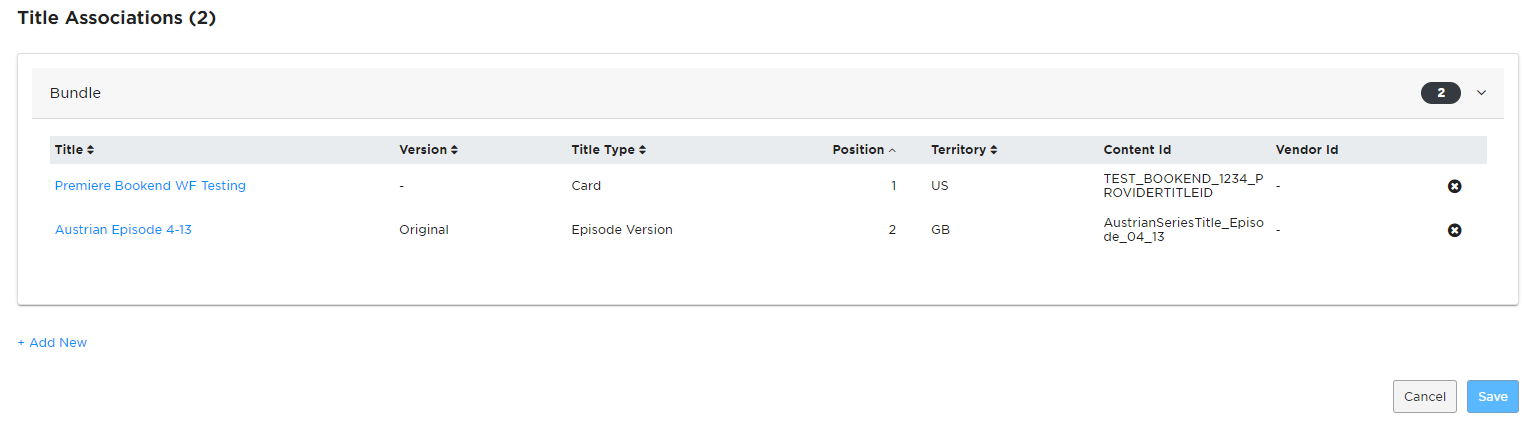This screenshot has width=1523, height=421.
Task: Cancel the changes
Action: click(1425, 397)
